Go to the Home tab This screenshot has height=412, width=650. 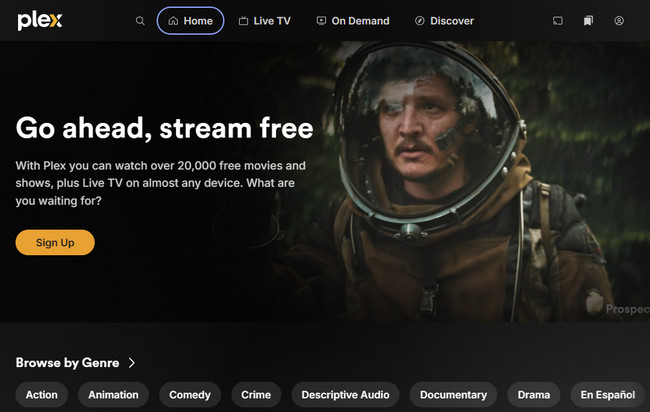point(190,21)
